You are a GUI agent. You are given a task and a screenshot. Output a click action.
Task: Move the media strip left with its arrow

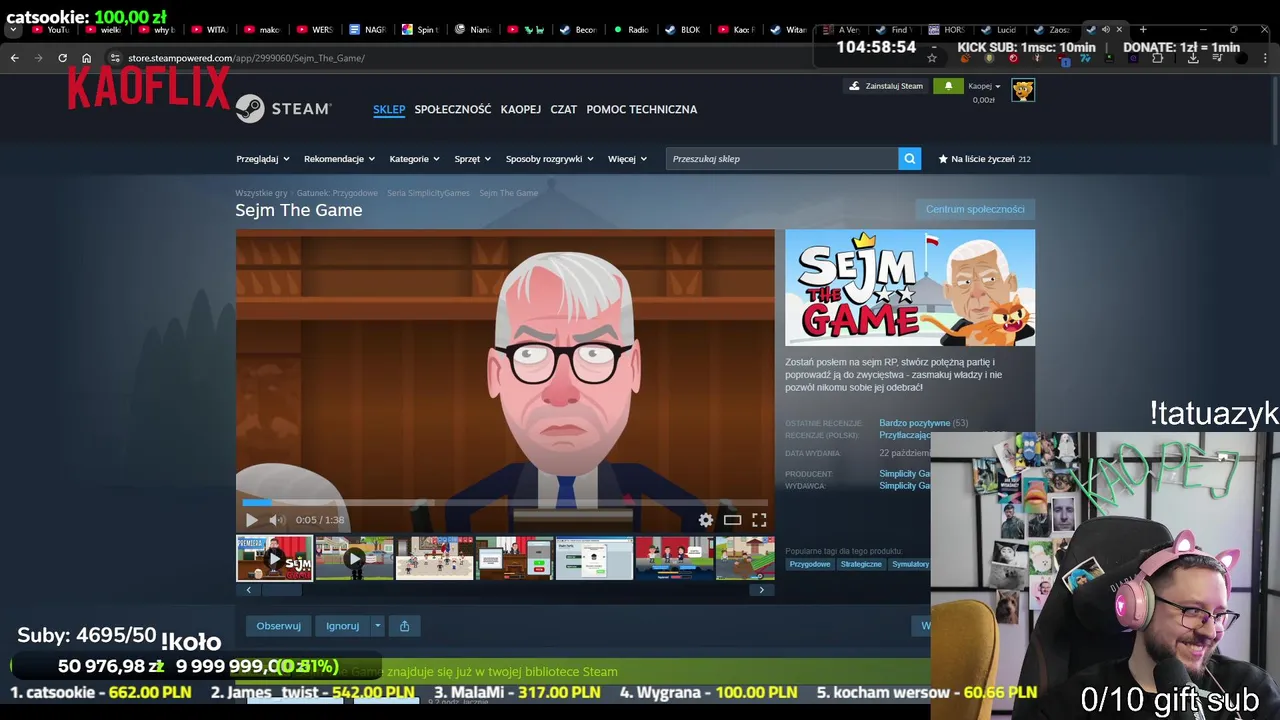249,590
